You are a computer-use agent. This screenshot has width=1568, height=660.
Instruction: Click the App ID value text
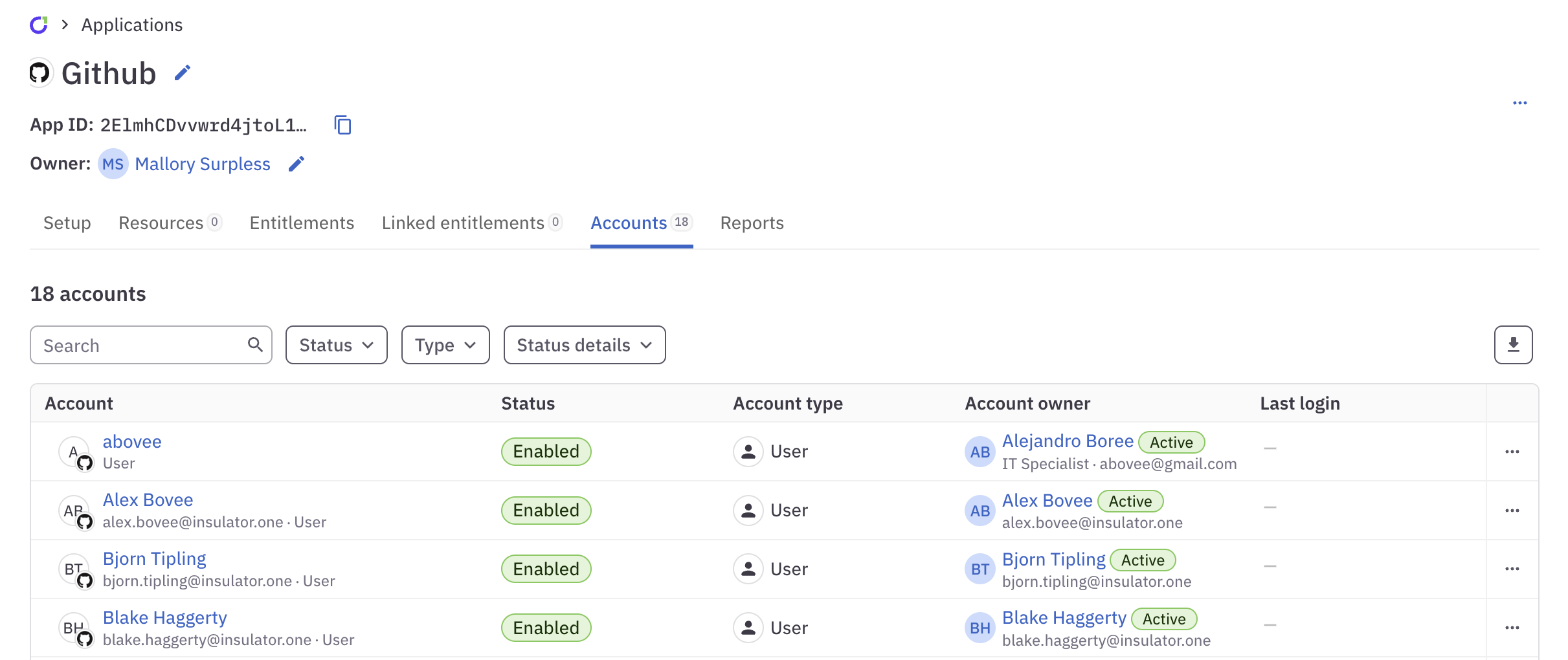point(203,125)
